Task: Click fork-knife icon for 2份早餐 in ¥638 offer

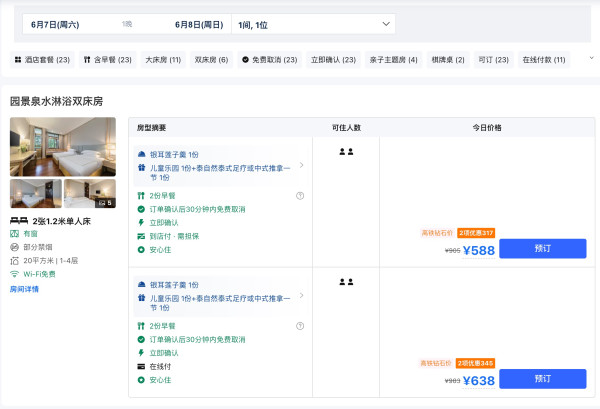Action: coord(141,326)
